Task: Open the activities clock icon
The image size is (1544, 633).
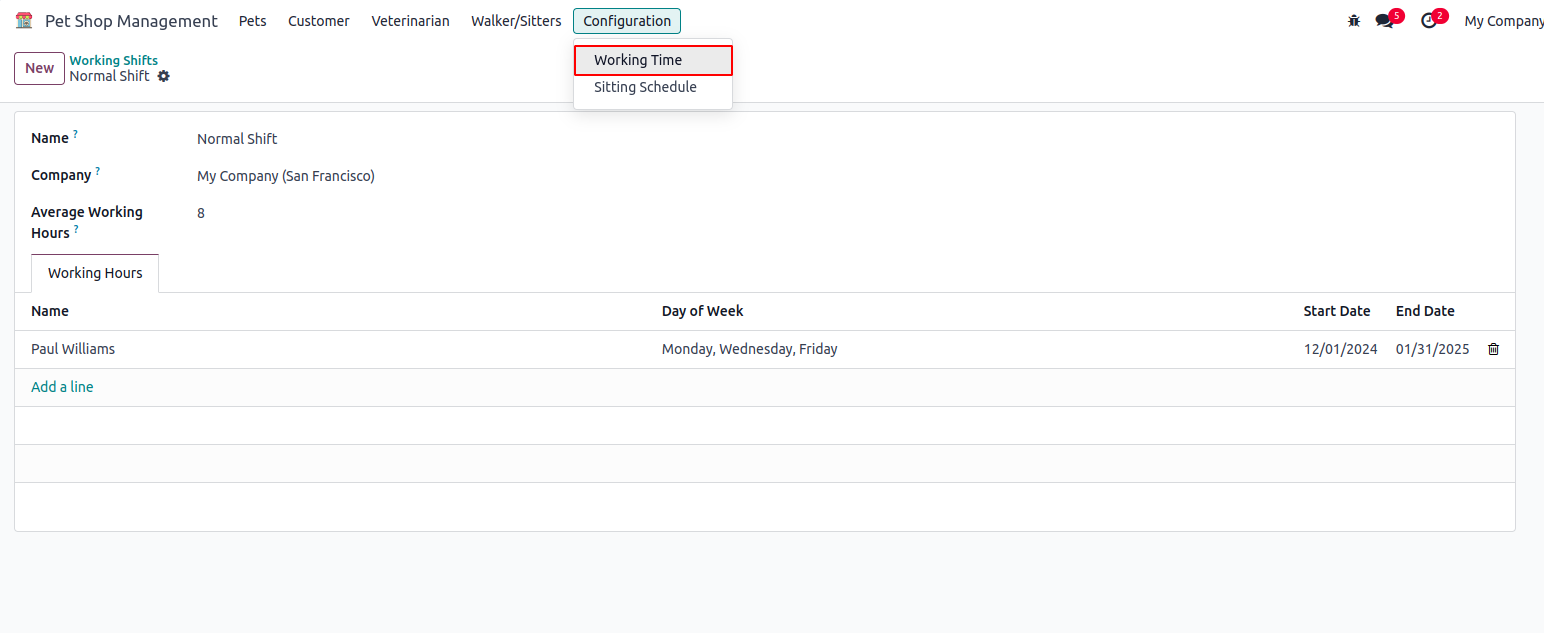Action: [1428, 21]
